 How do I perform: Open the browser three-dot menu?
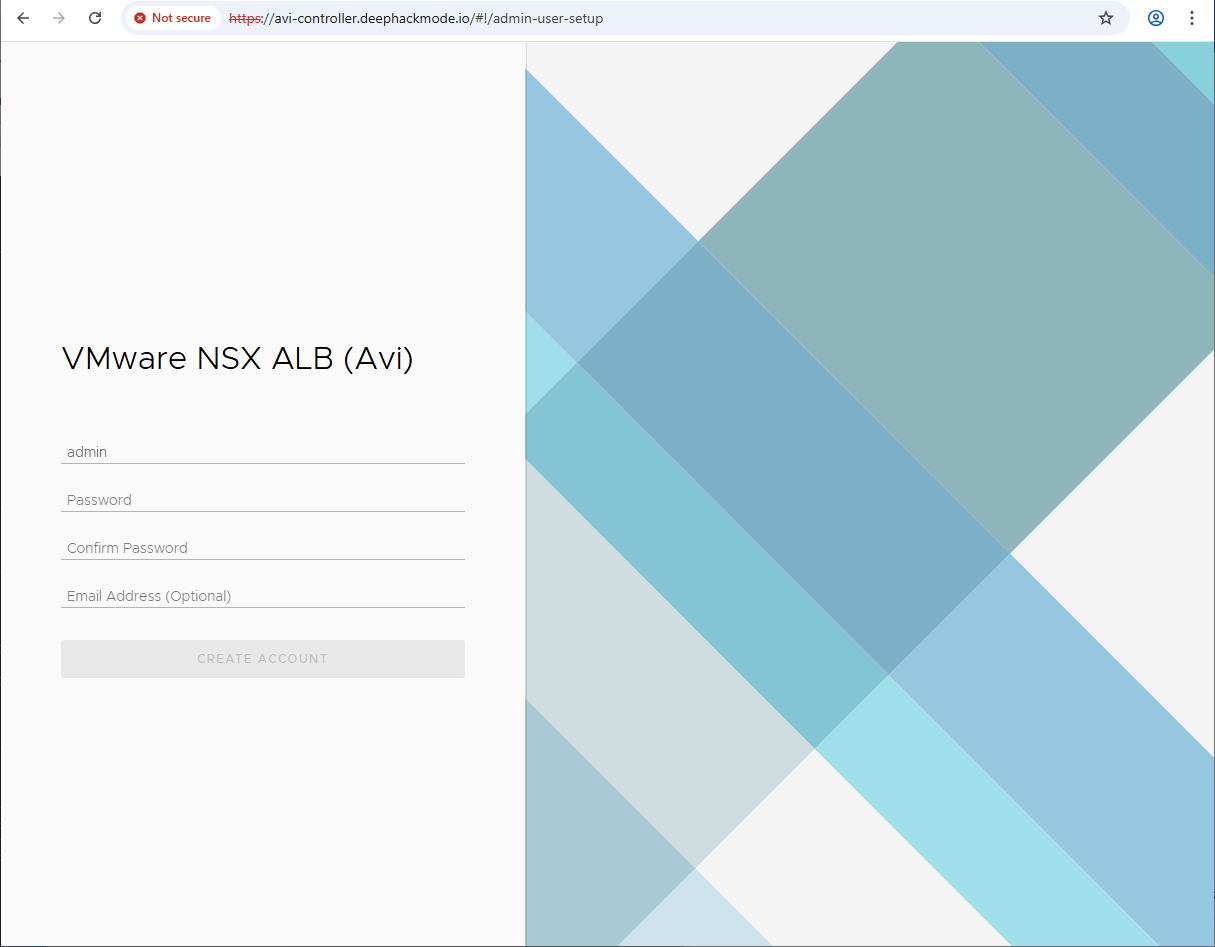(1192, 18)
